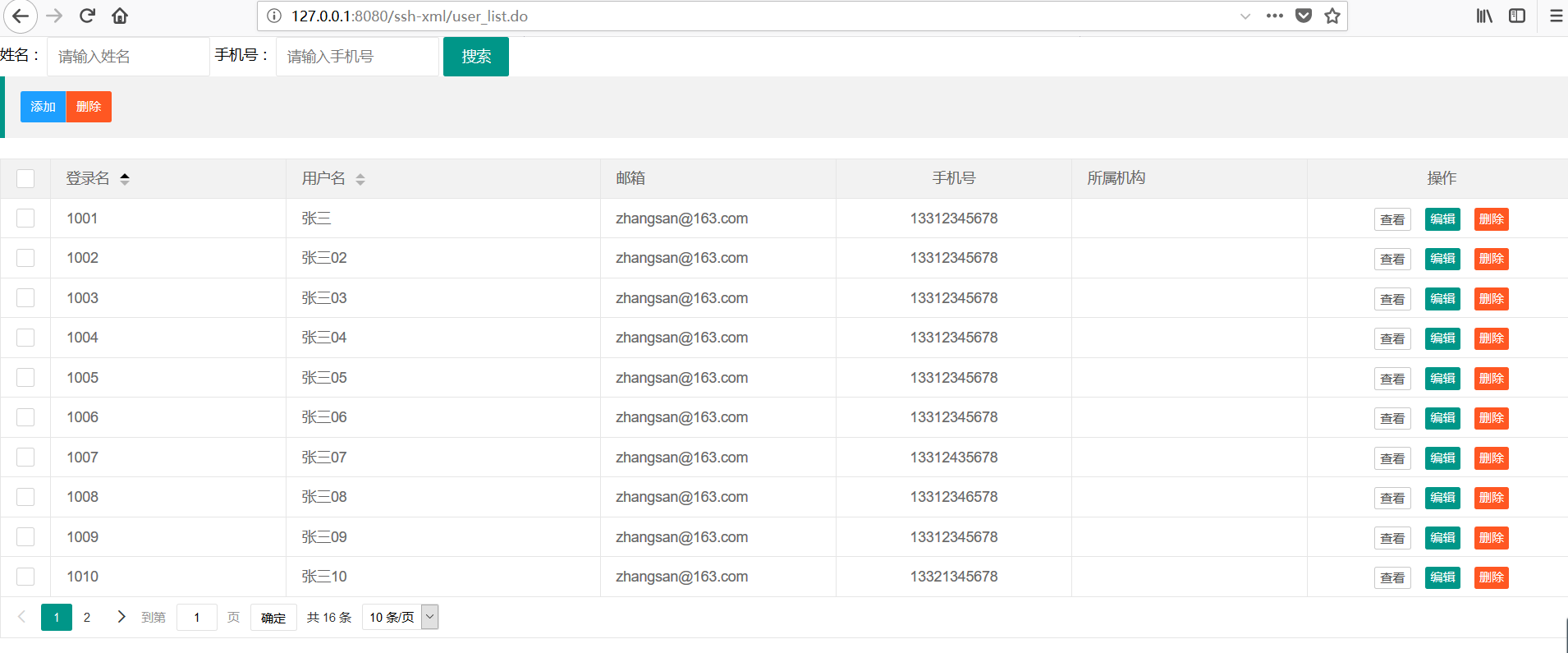Open the browser home page icon
The image size is (1568, 653).
click(120, 16)
